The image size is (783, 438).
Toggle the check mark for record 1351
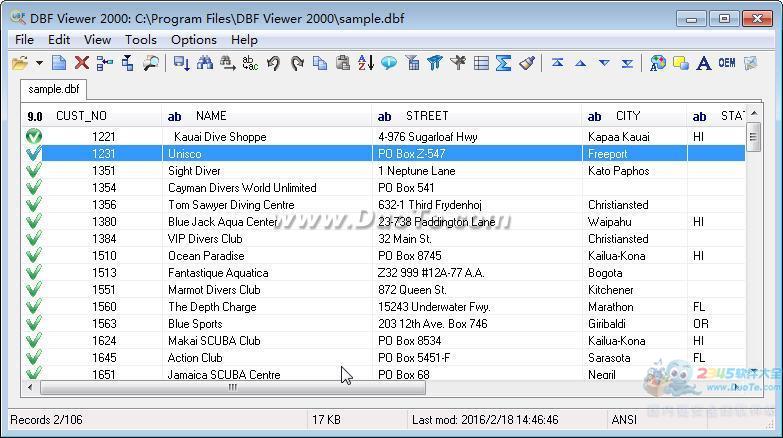[33, 170]
